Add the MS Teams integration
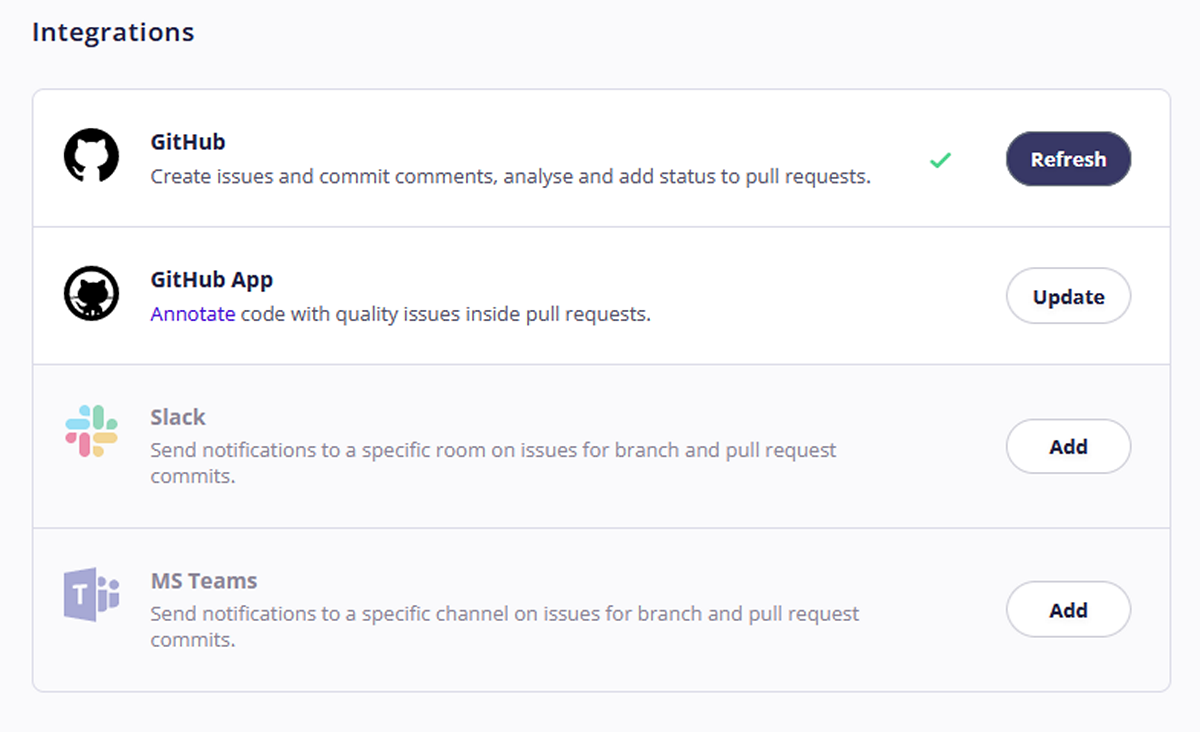The height and width of the screenshot is (732, 1200). pos(1068,609)
